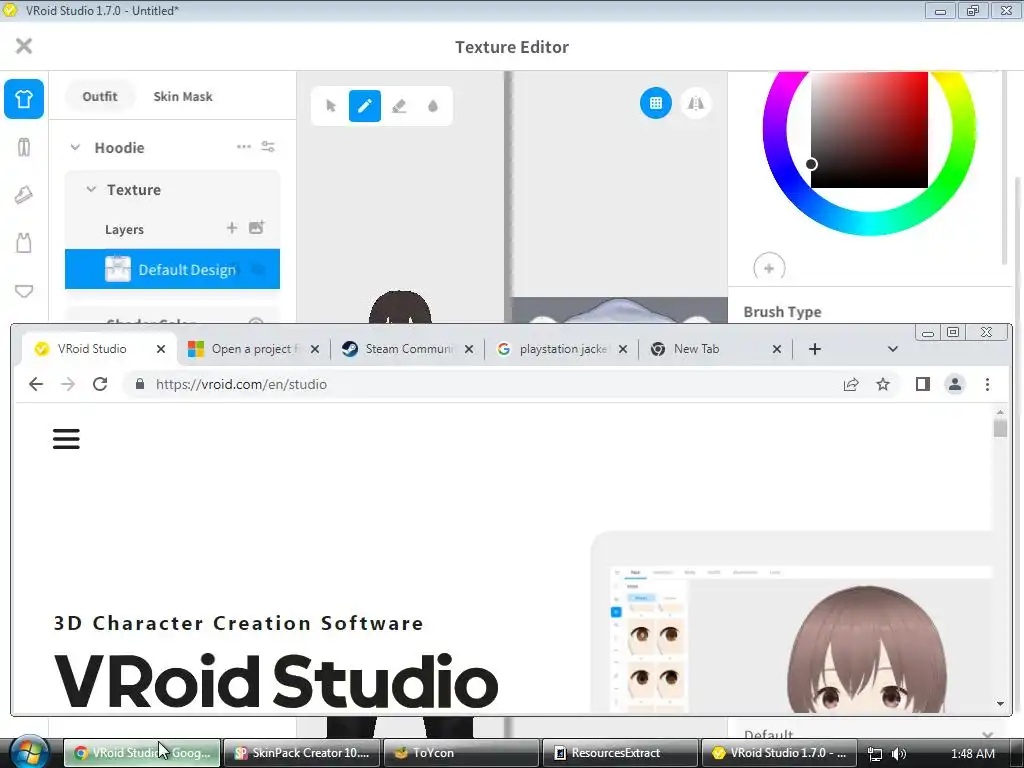Select the Tops shirt category icon

coord(24,99)
